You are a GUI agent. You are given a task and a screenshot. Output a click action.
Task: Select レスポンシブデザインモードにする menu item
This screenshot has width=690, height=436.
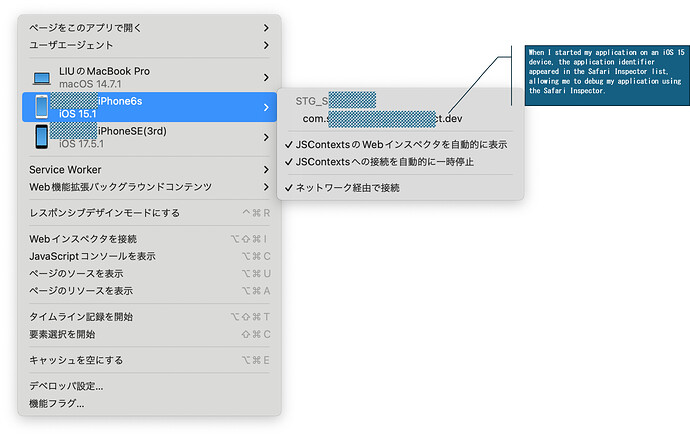coord(105,213)
